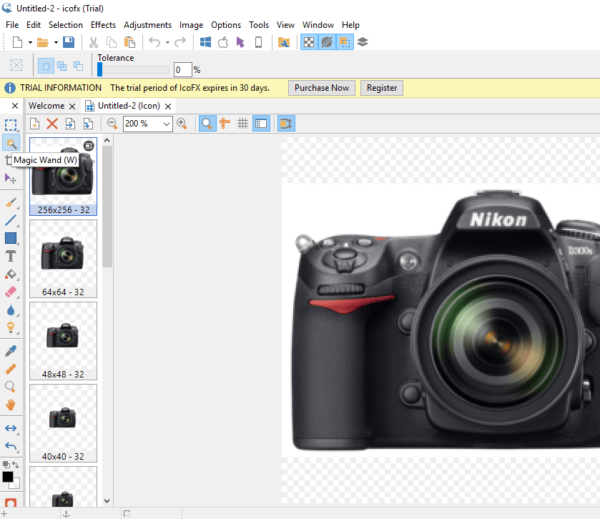Image resolution: width=600 pixels, height=519 pixels.
Task: Click the Paste clipboard icon
Action: pyautogui.click(x=130, y=42)
